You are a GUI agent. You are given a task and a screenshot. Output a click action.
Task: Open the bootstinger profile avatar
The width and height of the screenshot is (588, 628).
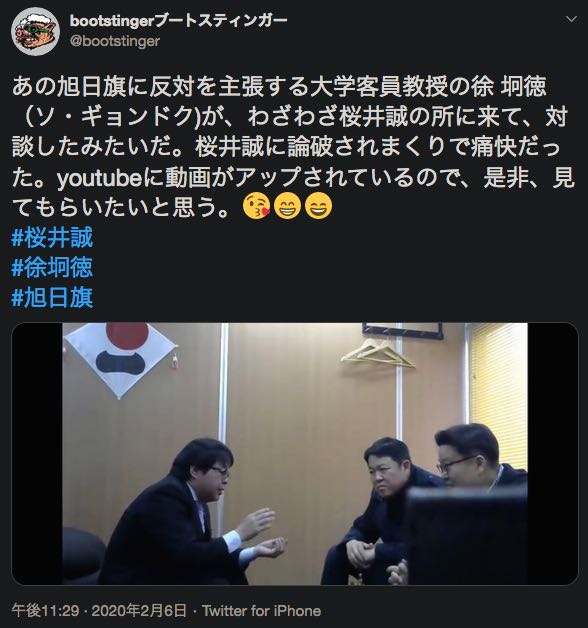(x=35, y=31)
